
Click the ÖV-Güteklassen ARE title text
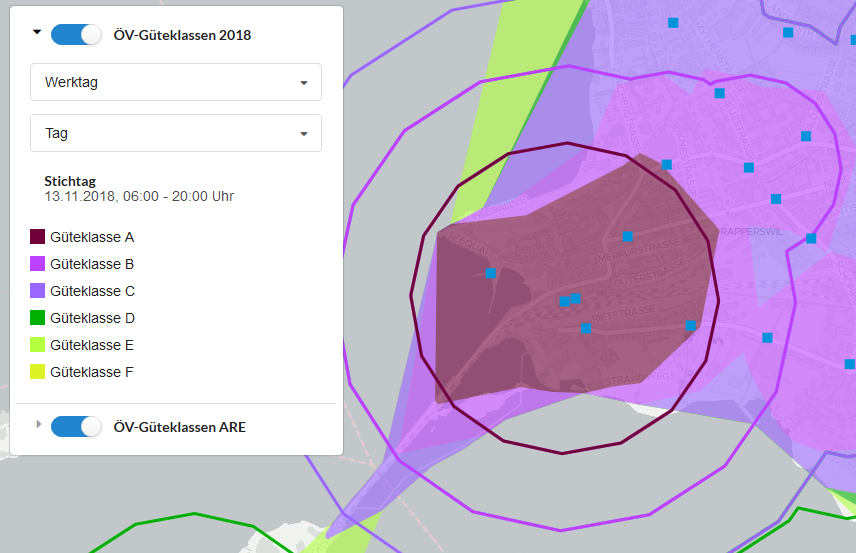(x=180, y=427)
